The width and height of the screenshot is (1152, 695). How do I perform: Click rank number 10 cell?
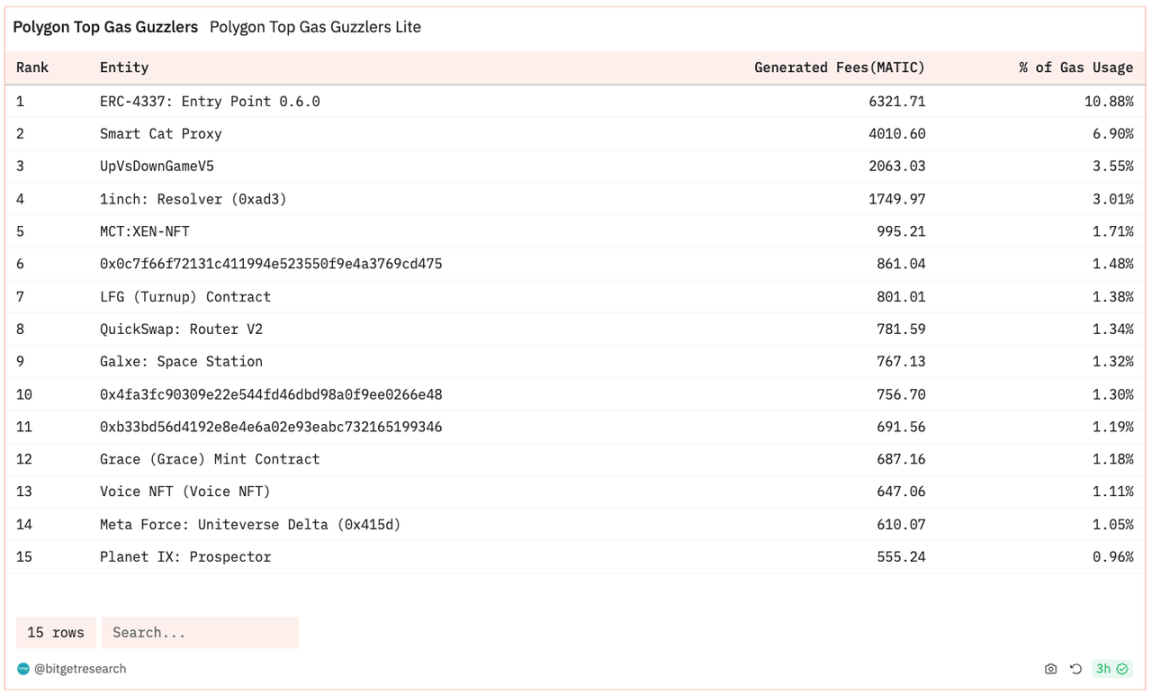pos(24,395)
